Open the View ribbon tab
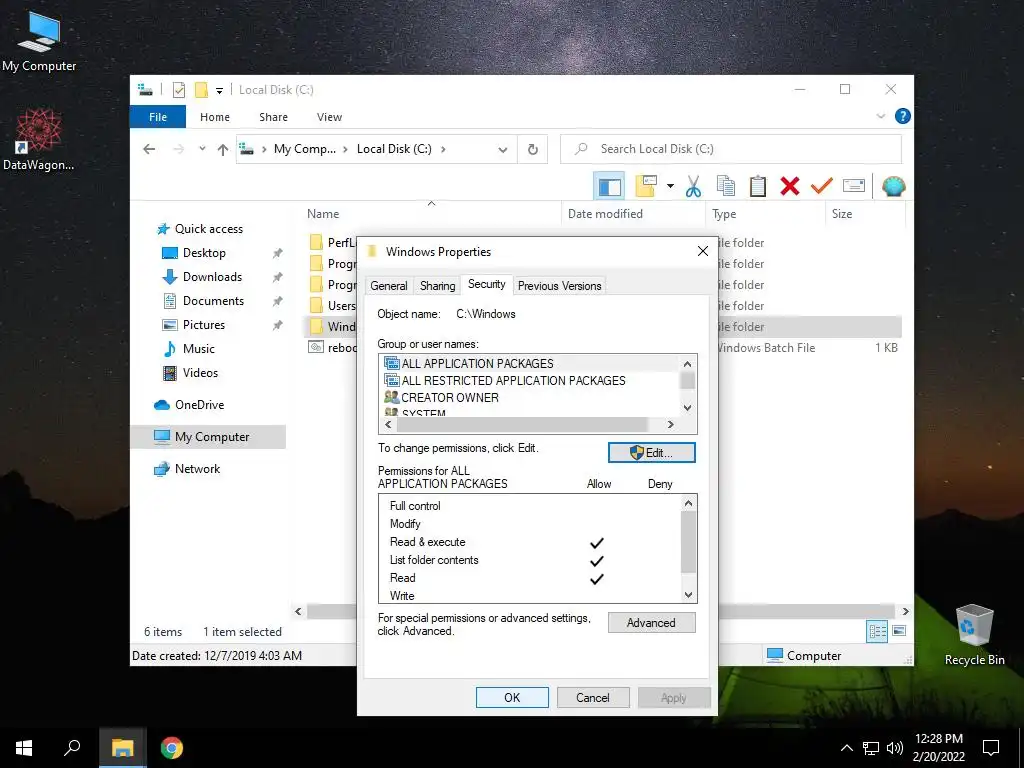This screenshot has width=1024, height=768. [x=329, y=117]
